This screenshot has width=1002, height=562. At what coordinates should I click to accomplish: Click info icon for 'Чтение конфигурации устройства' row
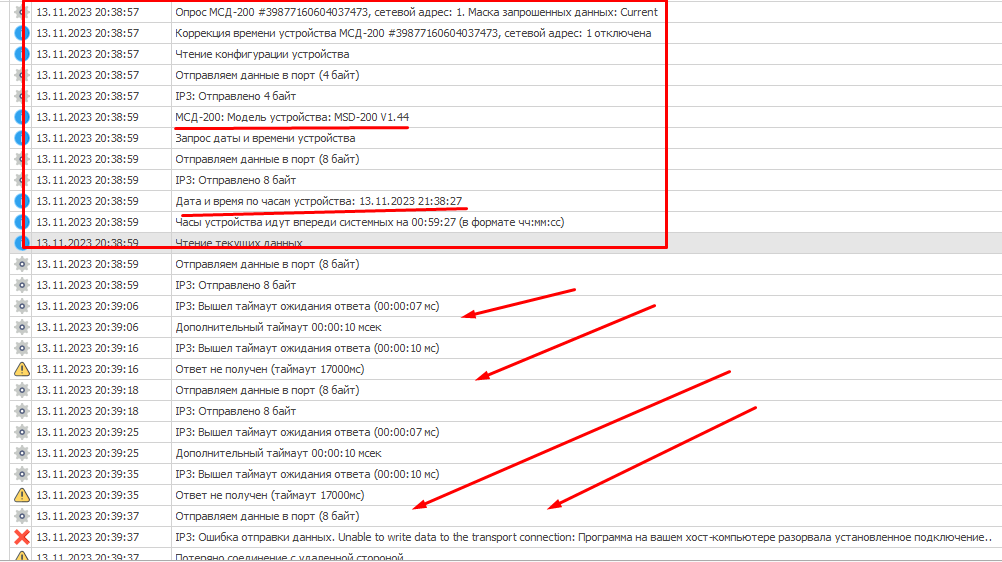(22, 54)
